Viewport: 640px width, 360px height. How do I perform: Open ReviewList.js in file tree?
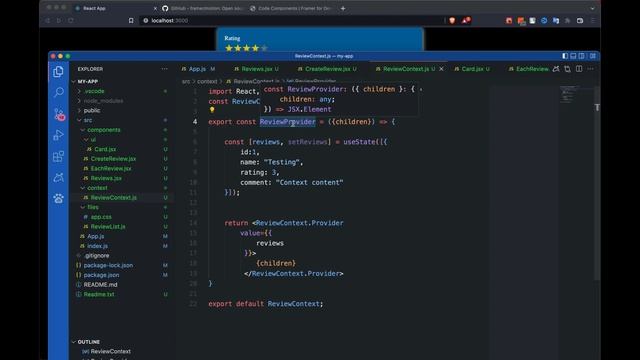(108, 227)
